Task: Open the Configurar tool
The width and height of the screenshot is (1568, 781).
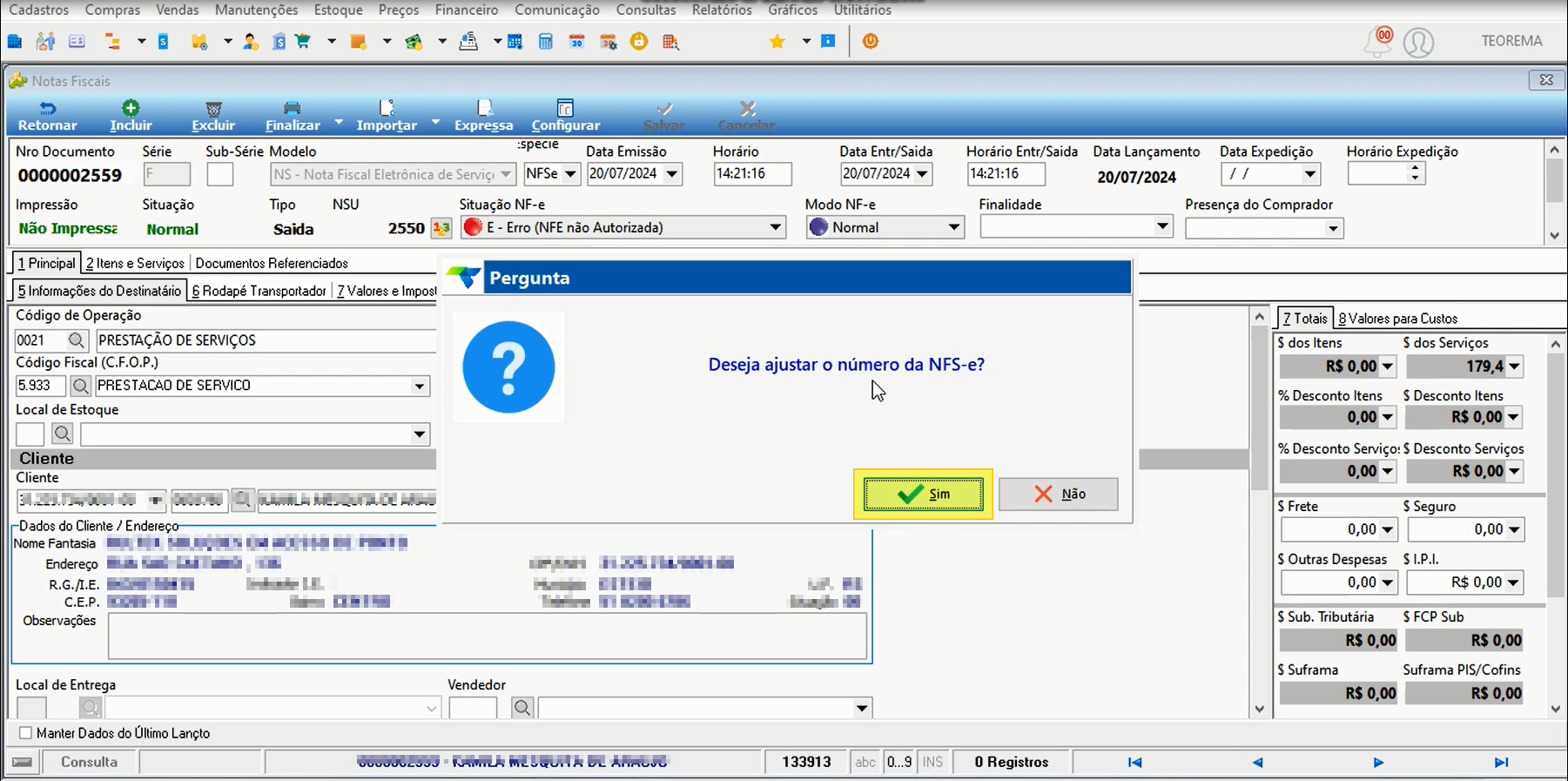Action: 565,116
